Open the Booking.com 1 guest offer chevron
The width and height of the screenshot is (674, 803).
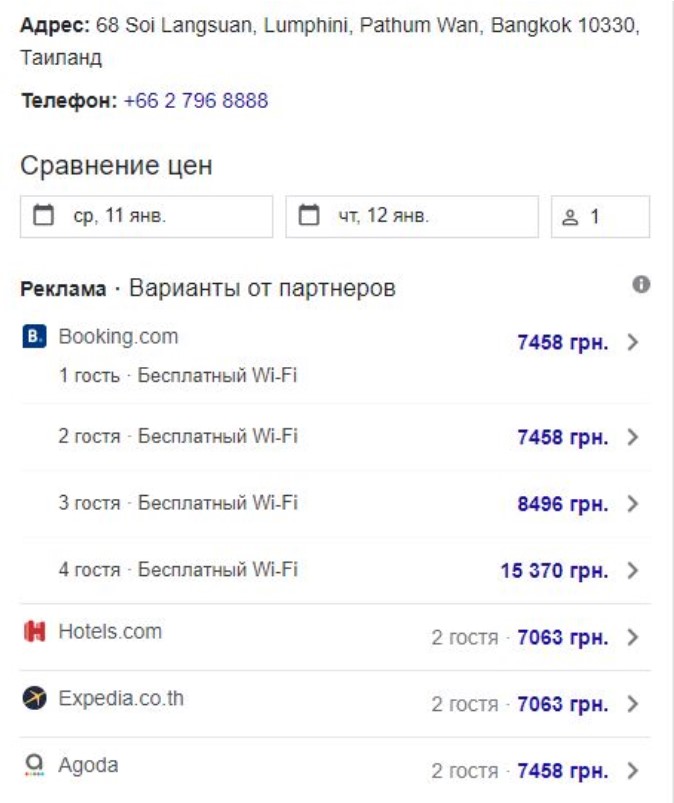[632, 342]
